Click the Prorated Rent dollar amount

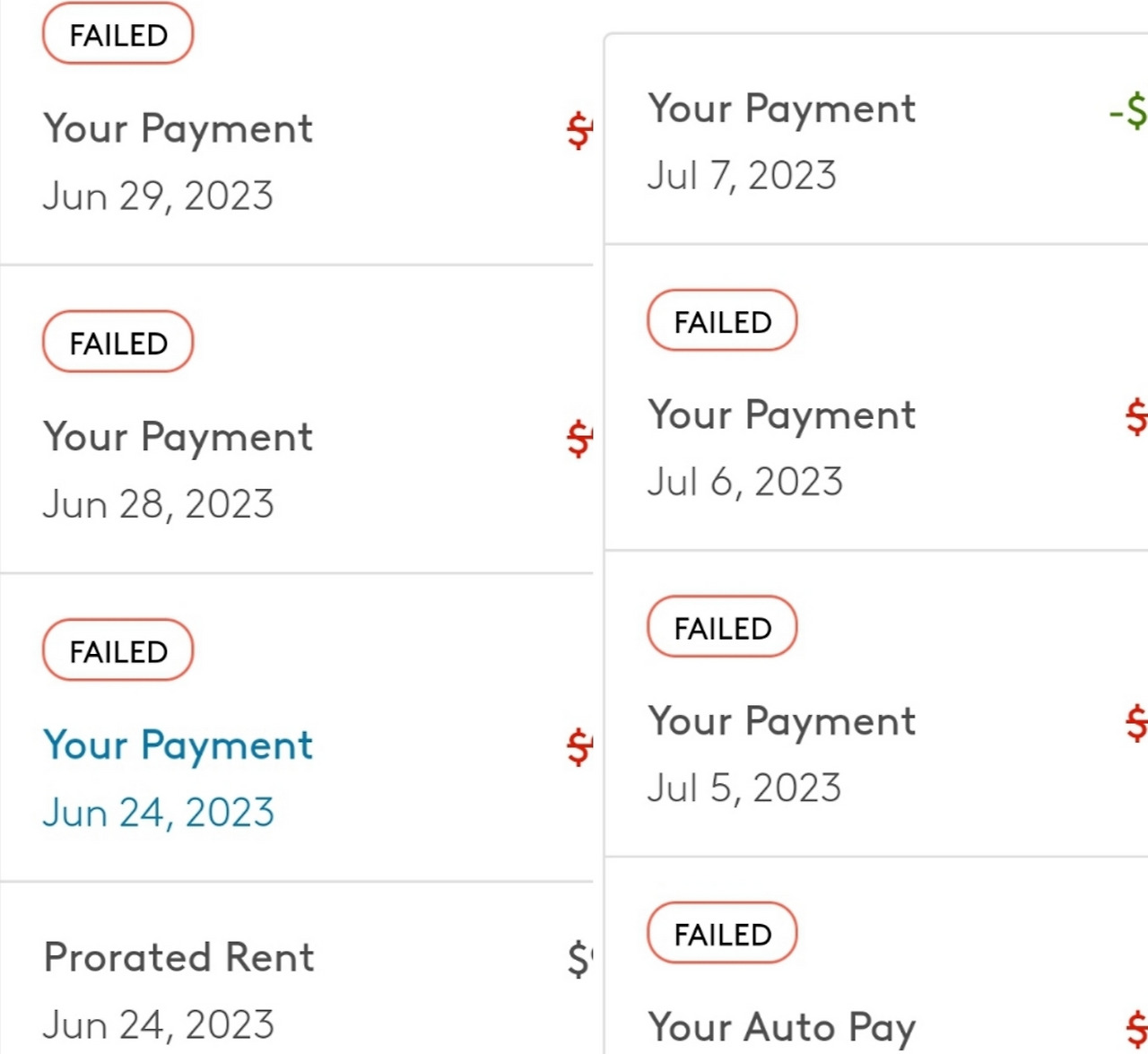[x=580, y=958]
